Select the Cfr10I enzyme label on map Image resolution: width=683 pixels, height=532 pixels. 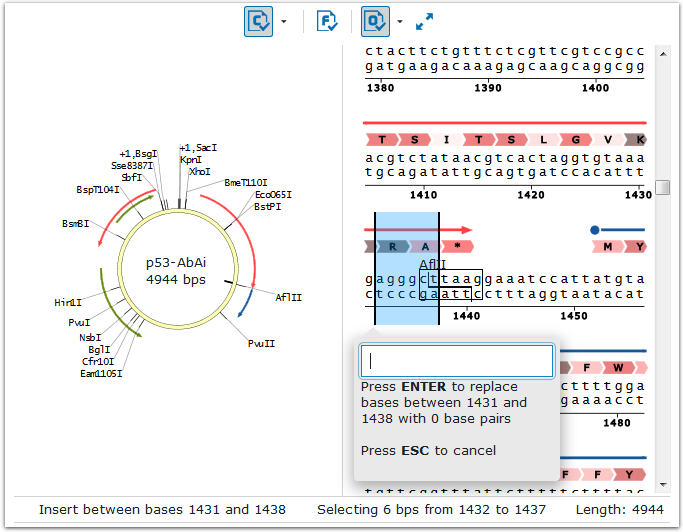point(98,362)
